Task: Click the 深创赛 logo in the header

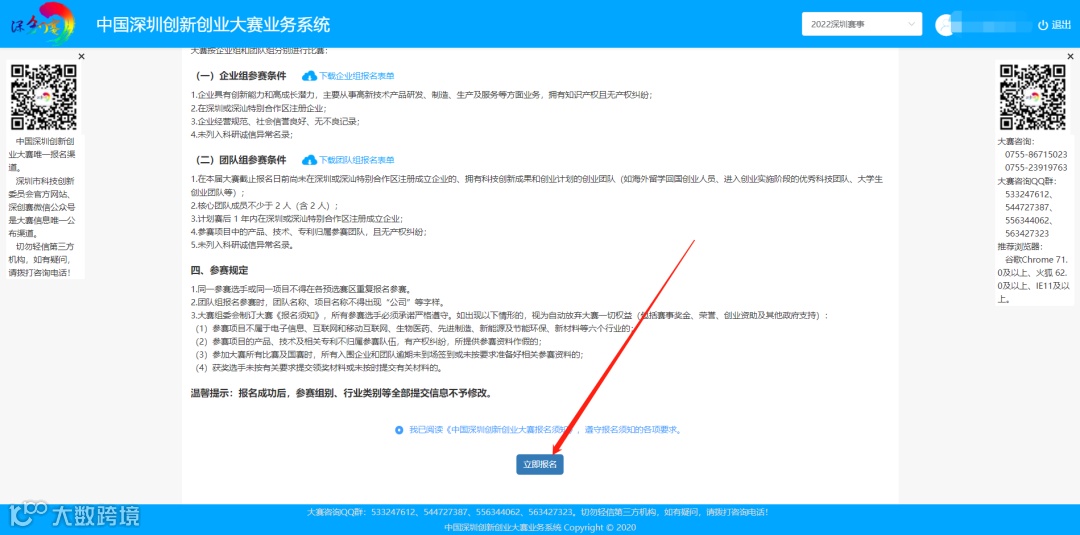Action: pyautogui.click(x=43, y=23)
